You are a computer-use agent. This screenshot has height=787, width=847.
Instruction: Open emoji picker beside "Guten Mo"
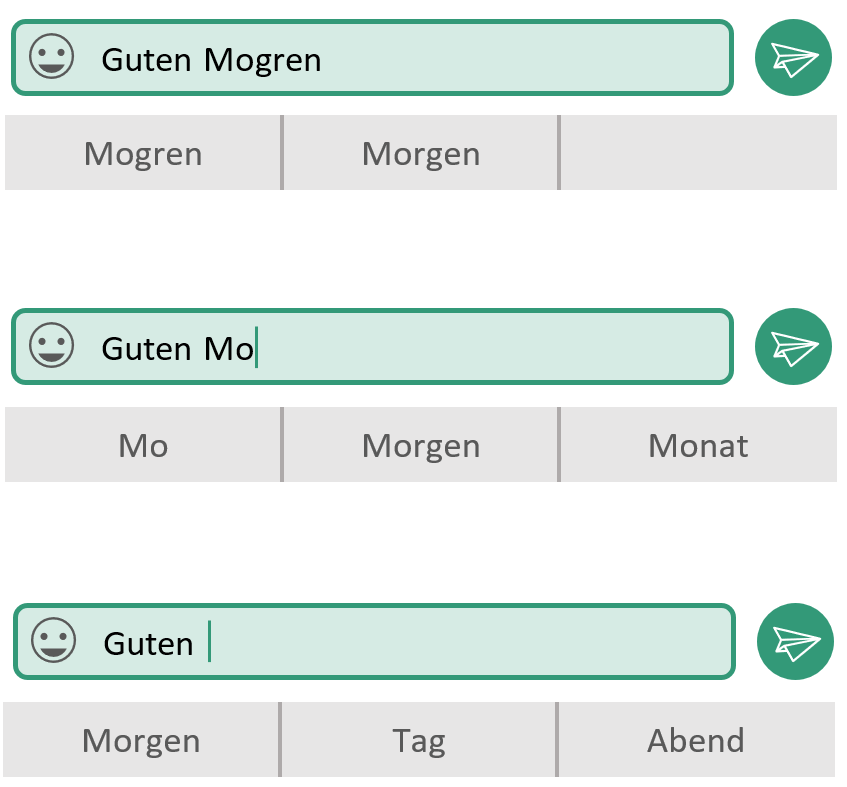click(x=51, y=345)
